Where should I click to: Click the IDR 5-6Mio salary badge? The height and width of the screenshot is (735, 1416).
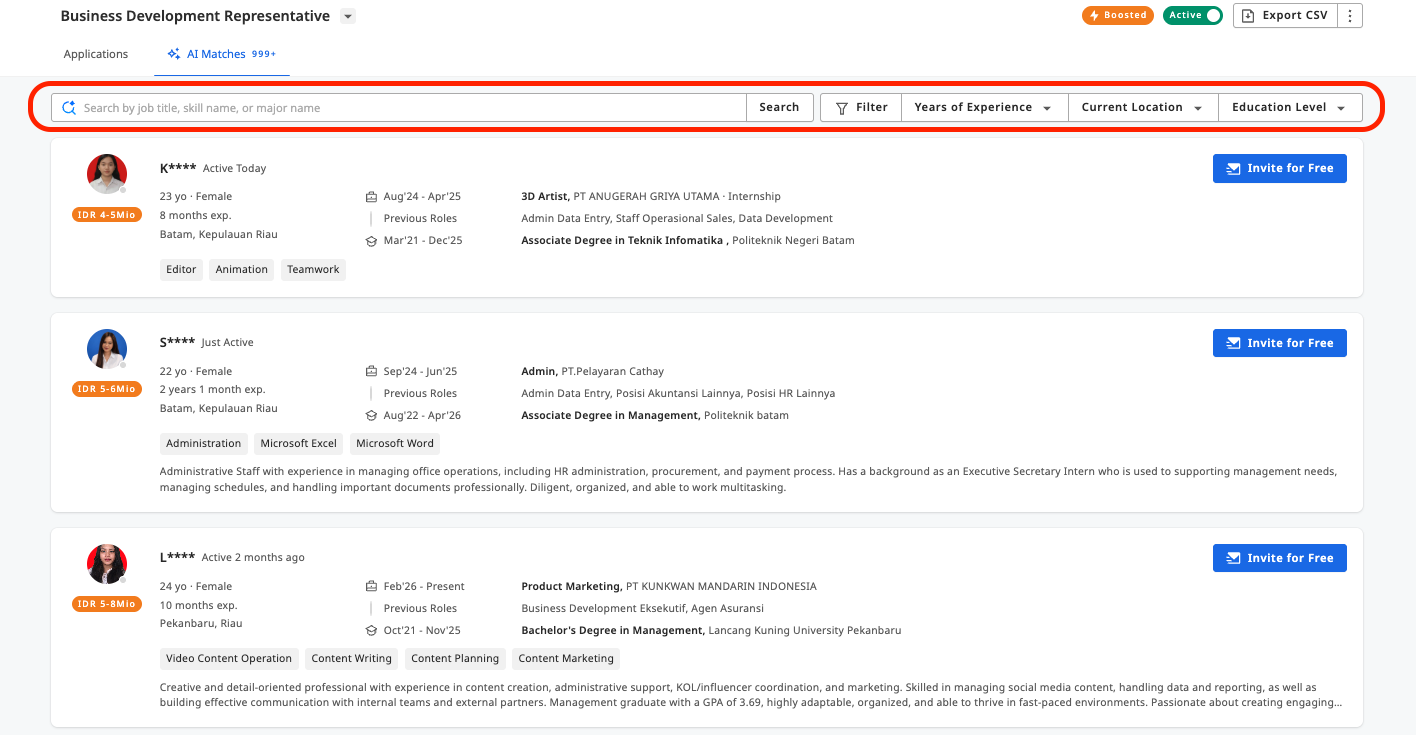107,389
